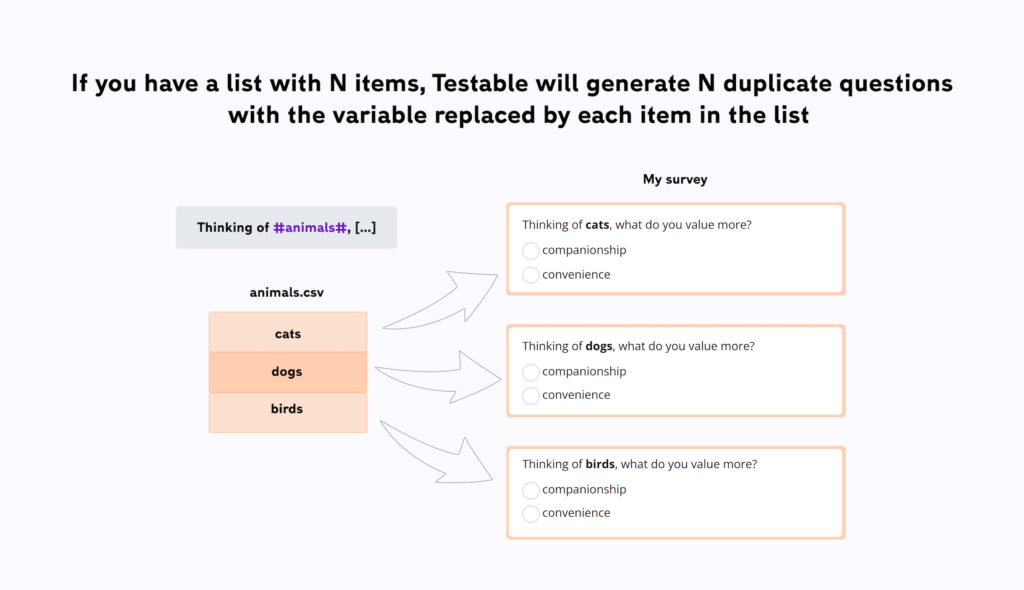Viewport: 1024px width, 590px height.
Task: Click the 'Thinking of #animals#' template box
Action: pos(287,227)
